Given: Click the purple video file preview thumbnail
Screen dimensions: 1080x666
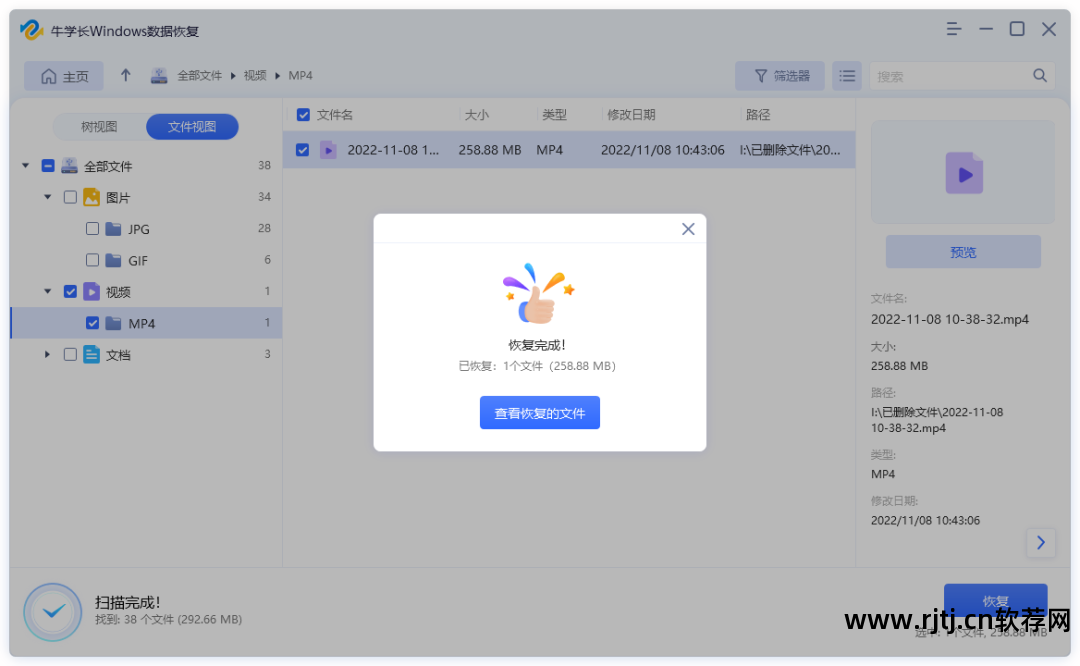Looking at the screenshot, I should click(963, 173).
